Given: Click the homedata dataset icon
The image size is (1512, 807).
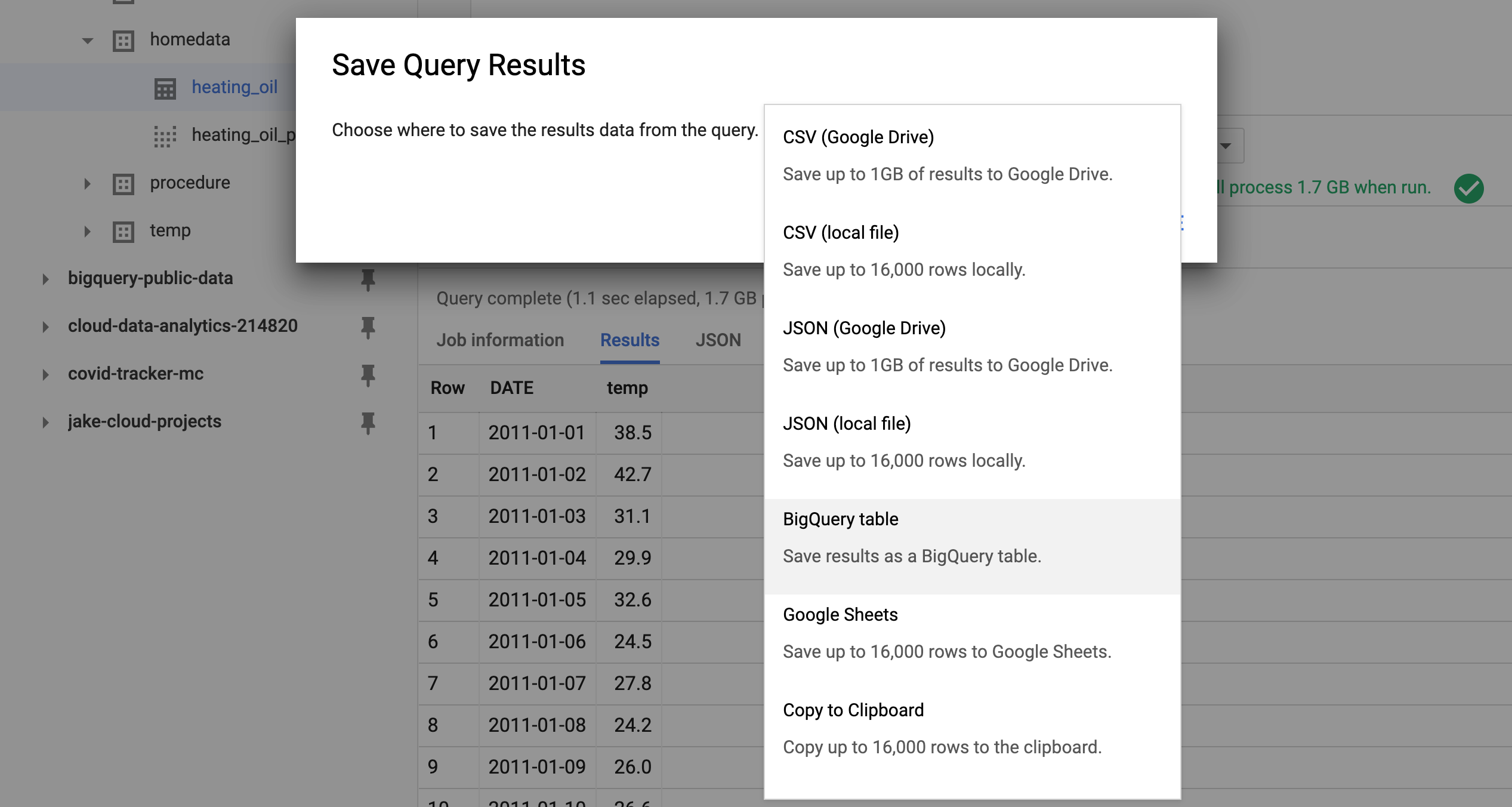Looking at the screenshot, I should tap(124, 41).
